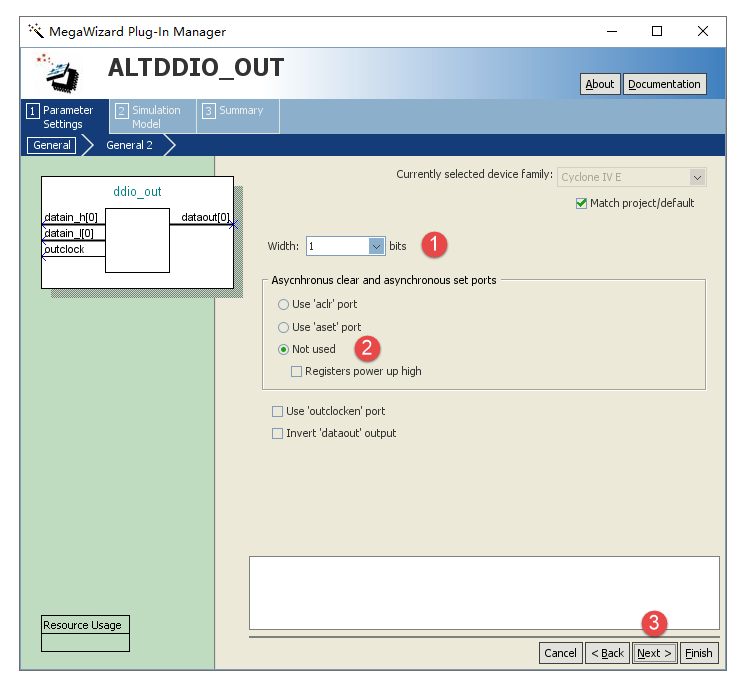Enable Use 'outclocken' port checkbox
Screen dimensions: 749x689
tap(328, 411)
